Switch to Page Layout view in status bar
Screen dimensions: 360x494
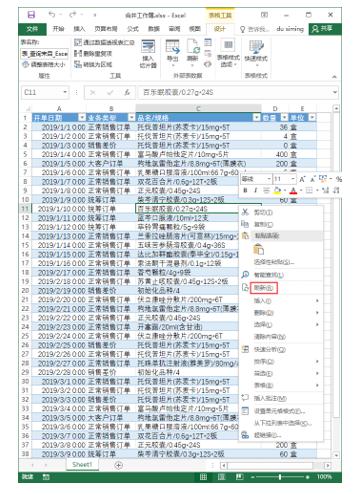click(x=221, y=477)
